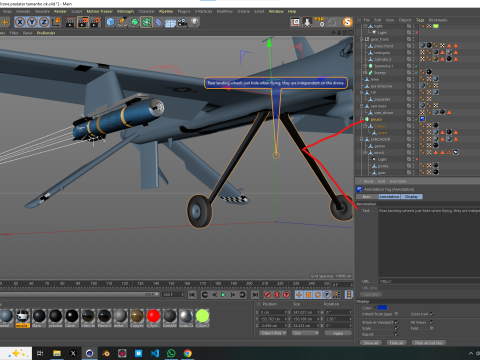The width and height of the screenshot is (480, 360).
Task: Click the Visit URL button
Action: pyautogui.click(x=371, y=295)
